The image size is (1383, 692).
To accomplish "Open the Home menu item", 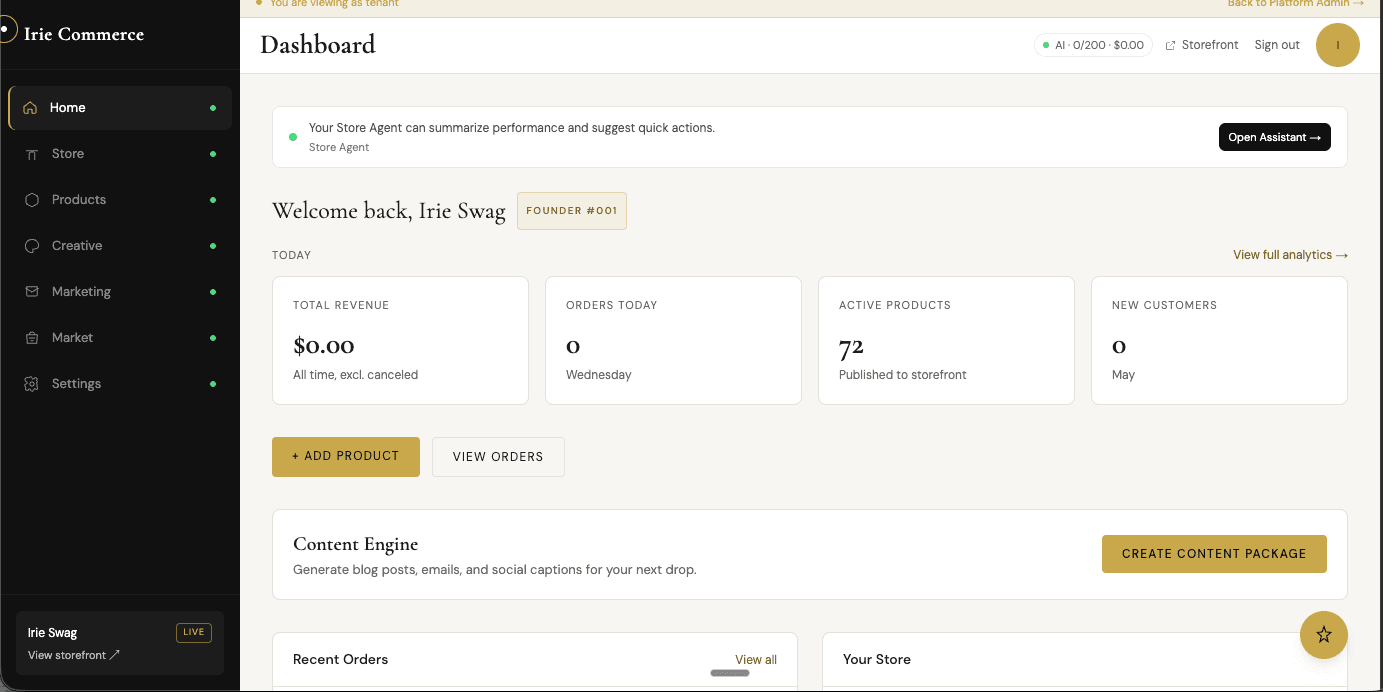I will [120, 108].
